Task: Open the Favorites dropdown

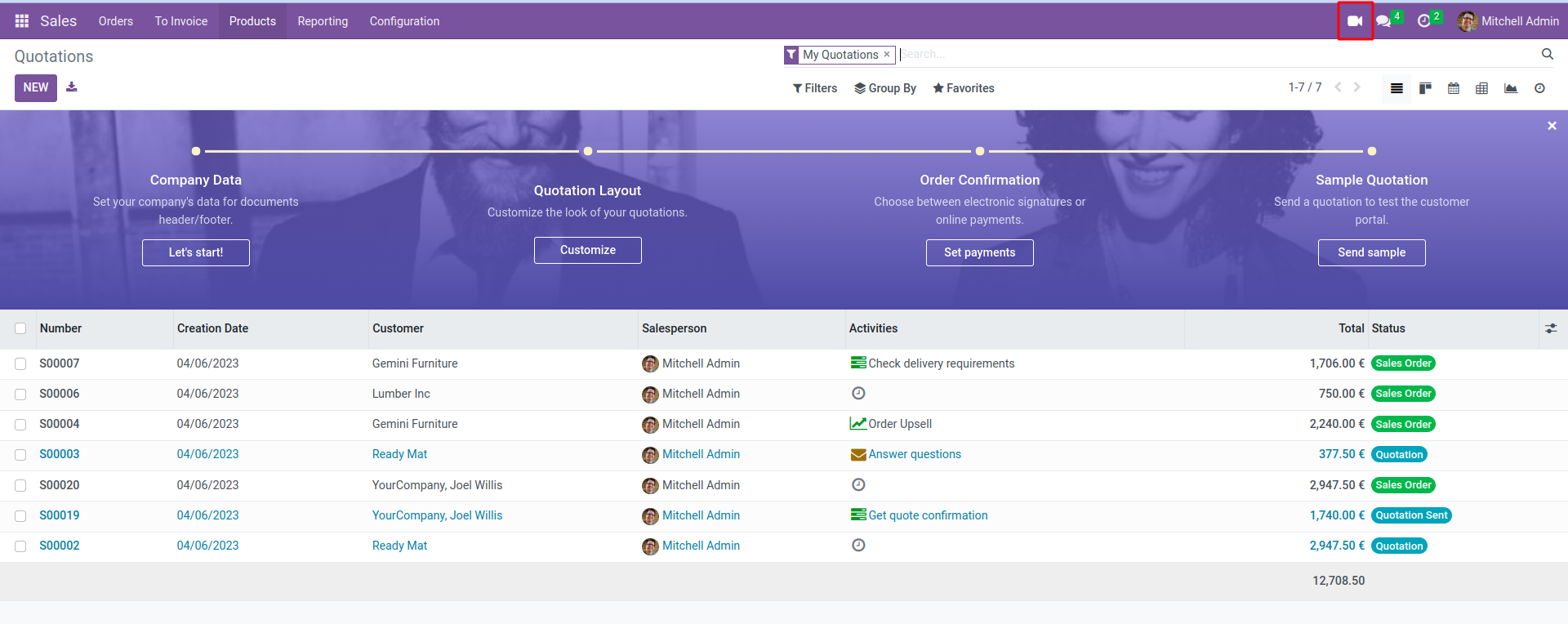Action: point(964,88)
